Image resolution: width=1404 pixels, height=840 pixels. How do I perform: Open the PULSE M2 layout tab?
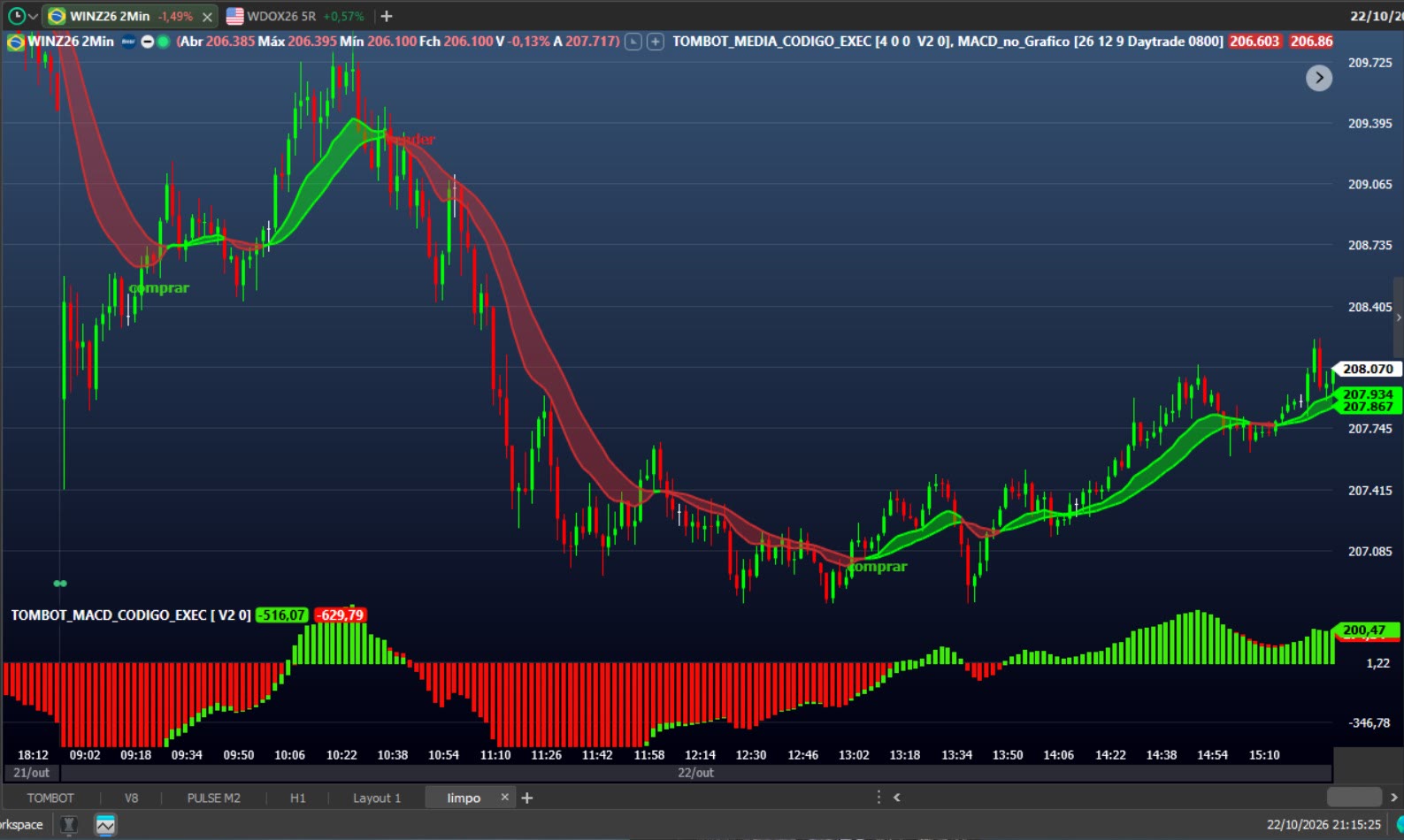[x=213, y=798]
